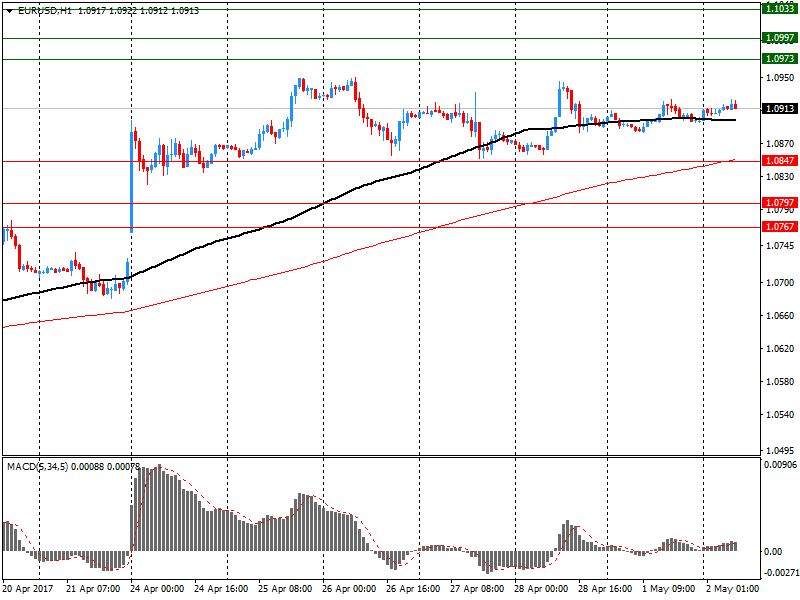Click the 1.0973 green resistance price label
This screenshot has height=600, width=800.
[x=780, y=59]
